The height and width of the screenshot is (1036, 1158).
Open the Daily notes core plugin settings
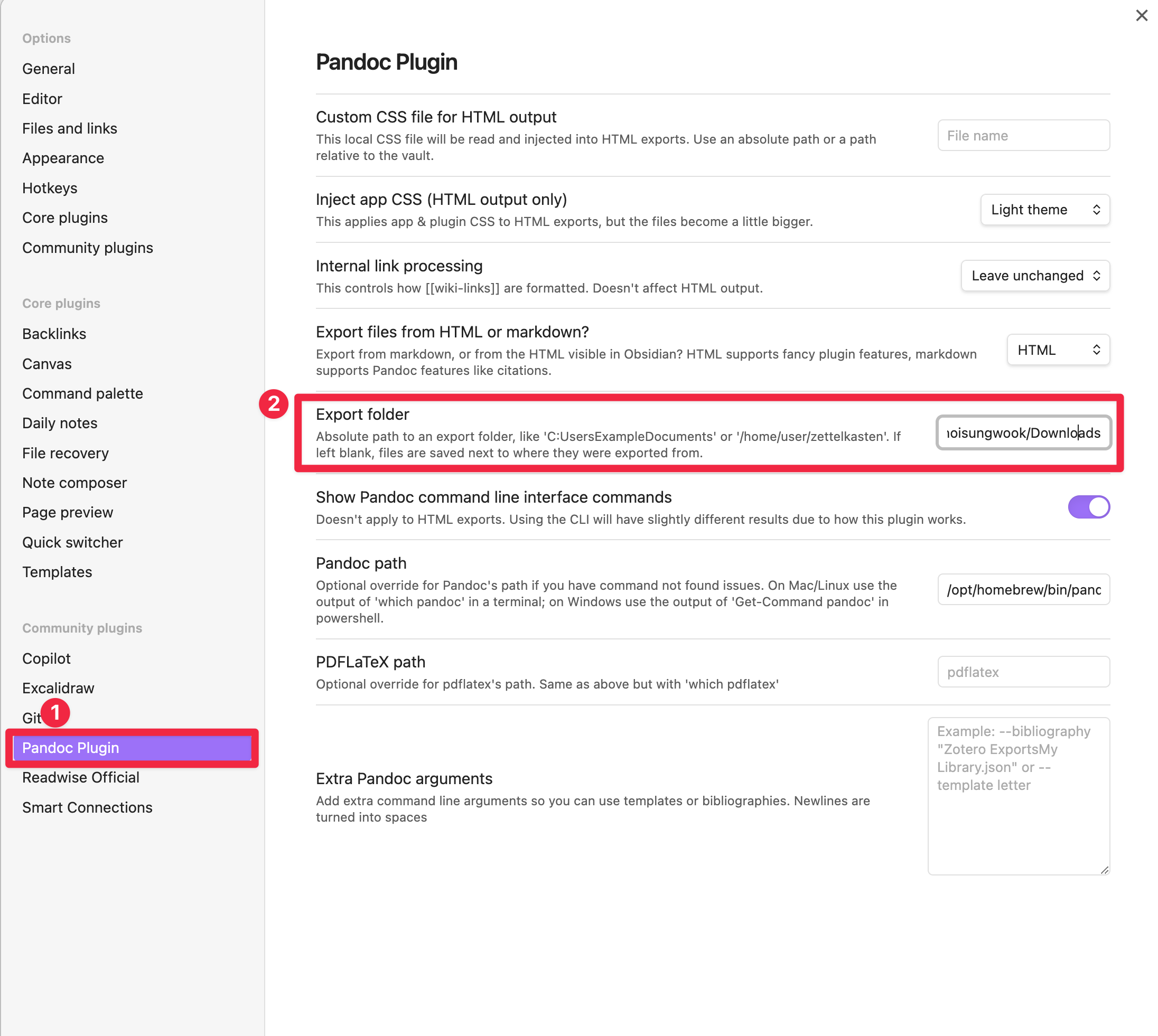[59, 423]
